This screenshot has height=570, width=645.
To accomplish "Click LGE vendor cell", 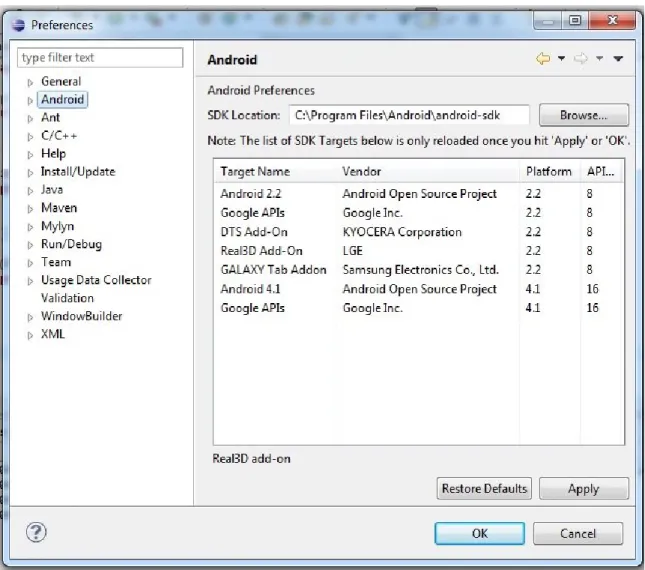I will (x=353, y=251).
